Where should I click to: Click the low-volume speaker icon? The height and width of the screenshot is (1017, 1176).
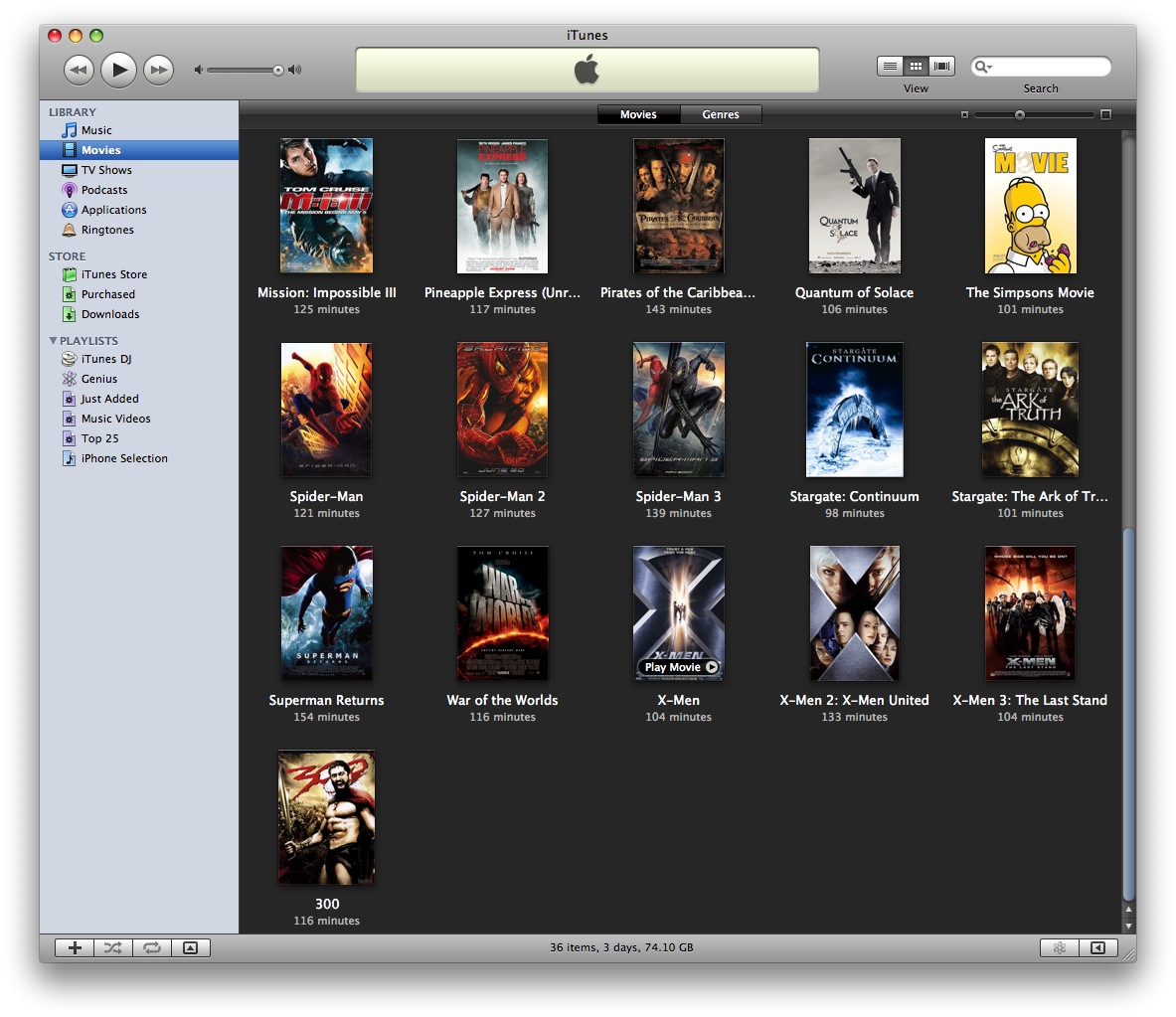click(x=198, y=70)
